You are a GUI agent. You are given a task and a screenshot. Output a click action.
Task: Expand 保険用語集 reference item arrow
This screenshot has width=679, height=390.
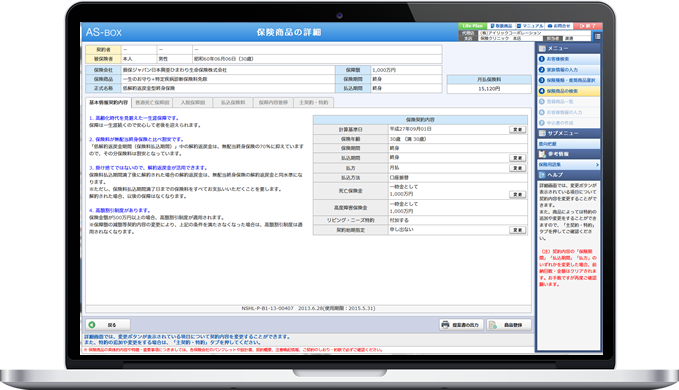coord(597,164)
